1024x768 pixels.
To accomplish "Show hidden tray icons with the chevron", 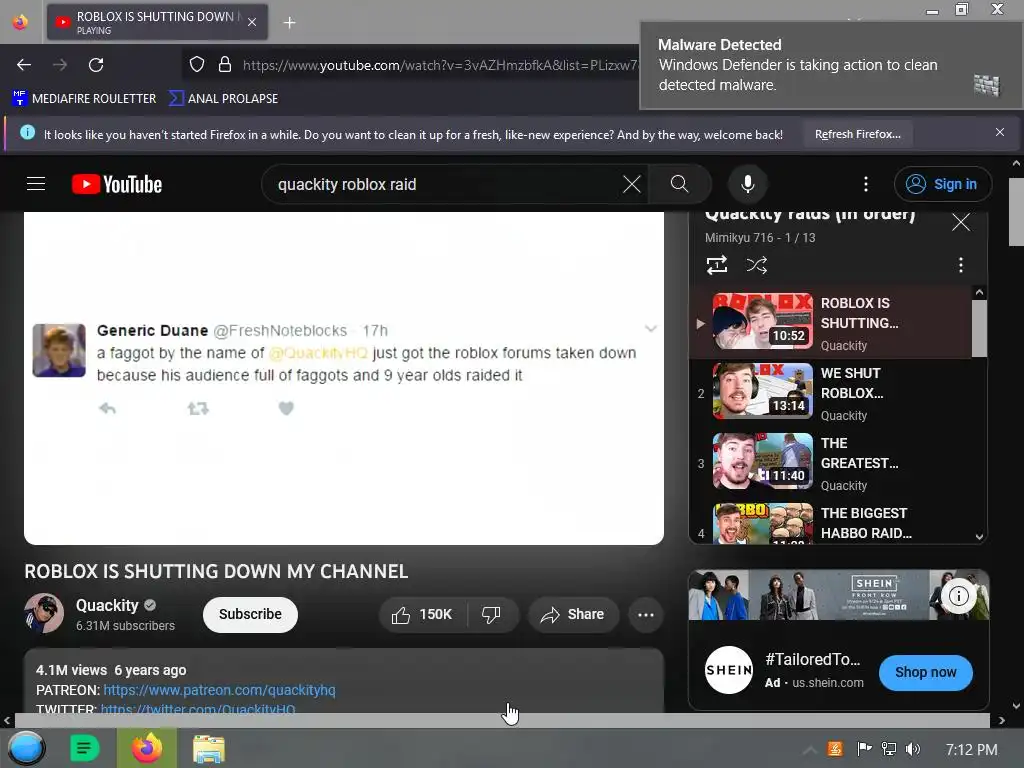I will pos(809,749).
